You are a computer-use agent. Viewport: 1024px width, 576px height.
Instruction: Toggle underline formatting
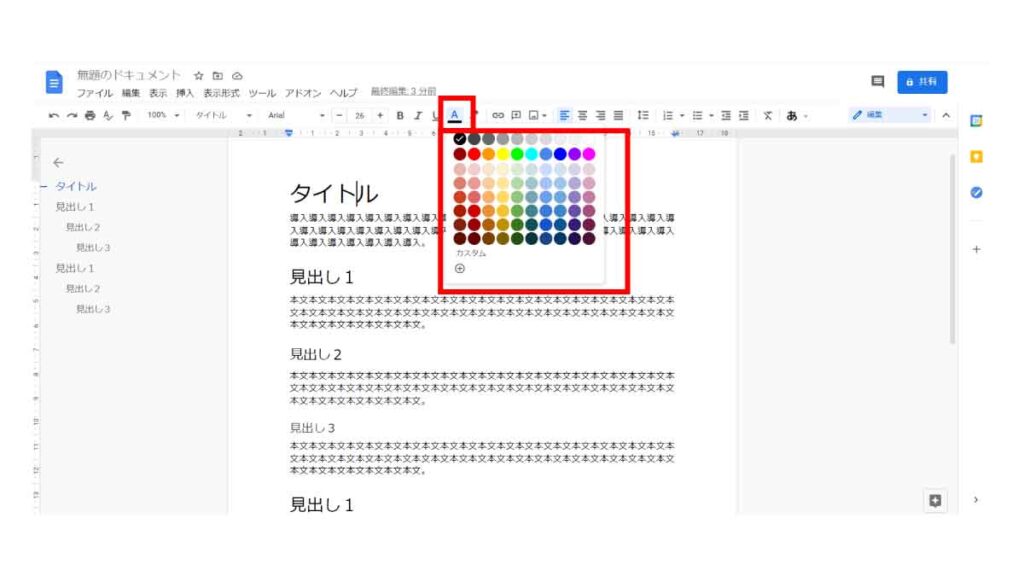(435, 116)
